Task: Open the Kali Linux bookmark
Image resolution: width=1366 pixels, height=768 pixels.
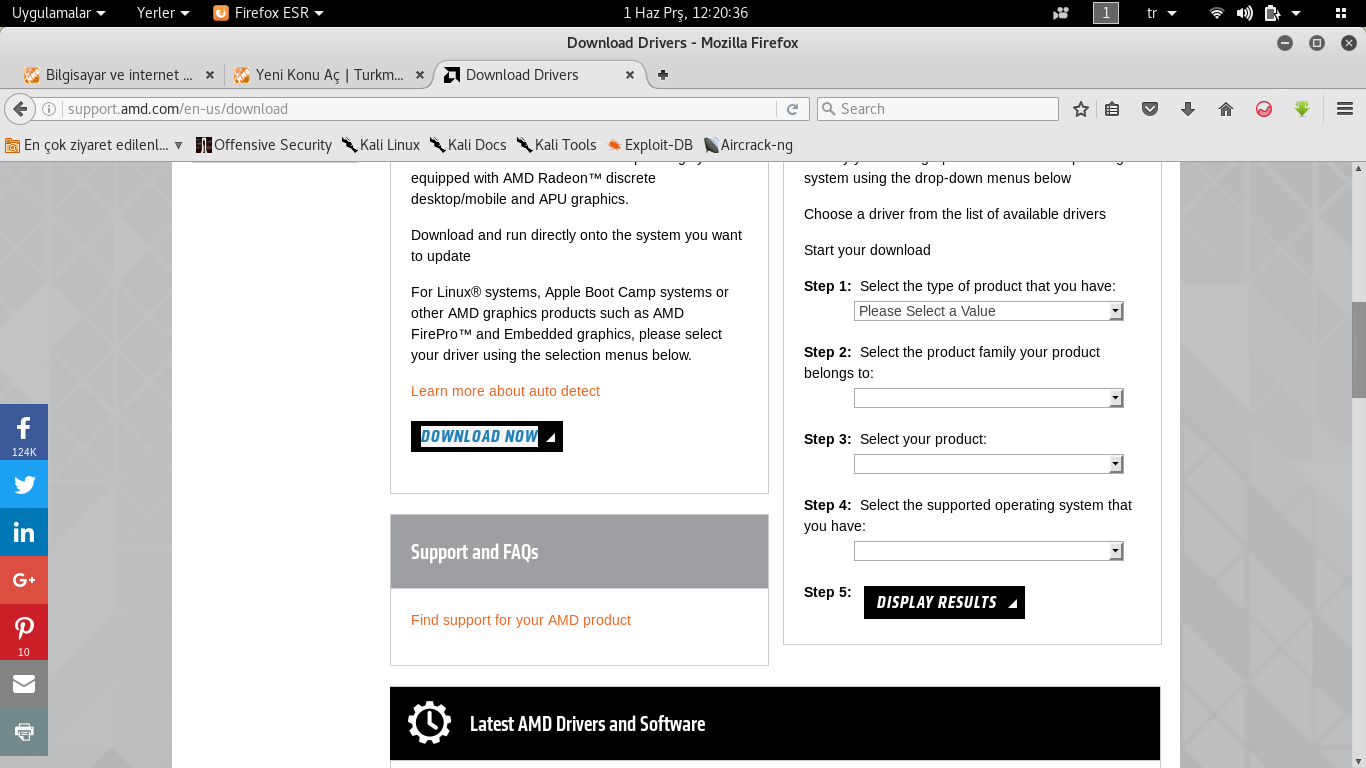Action: point(381,145)
